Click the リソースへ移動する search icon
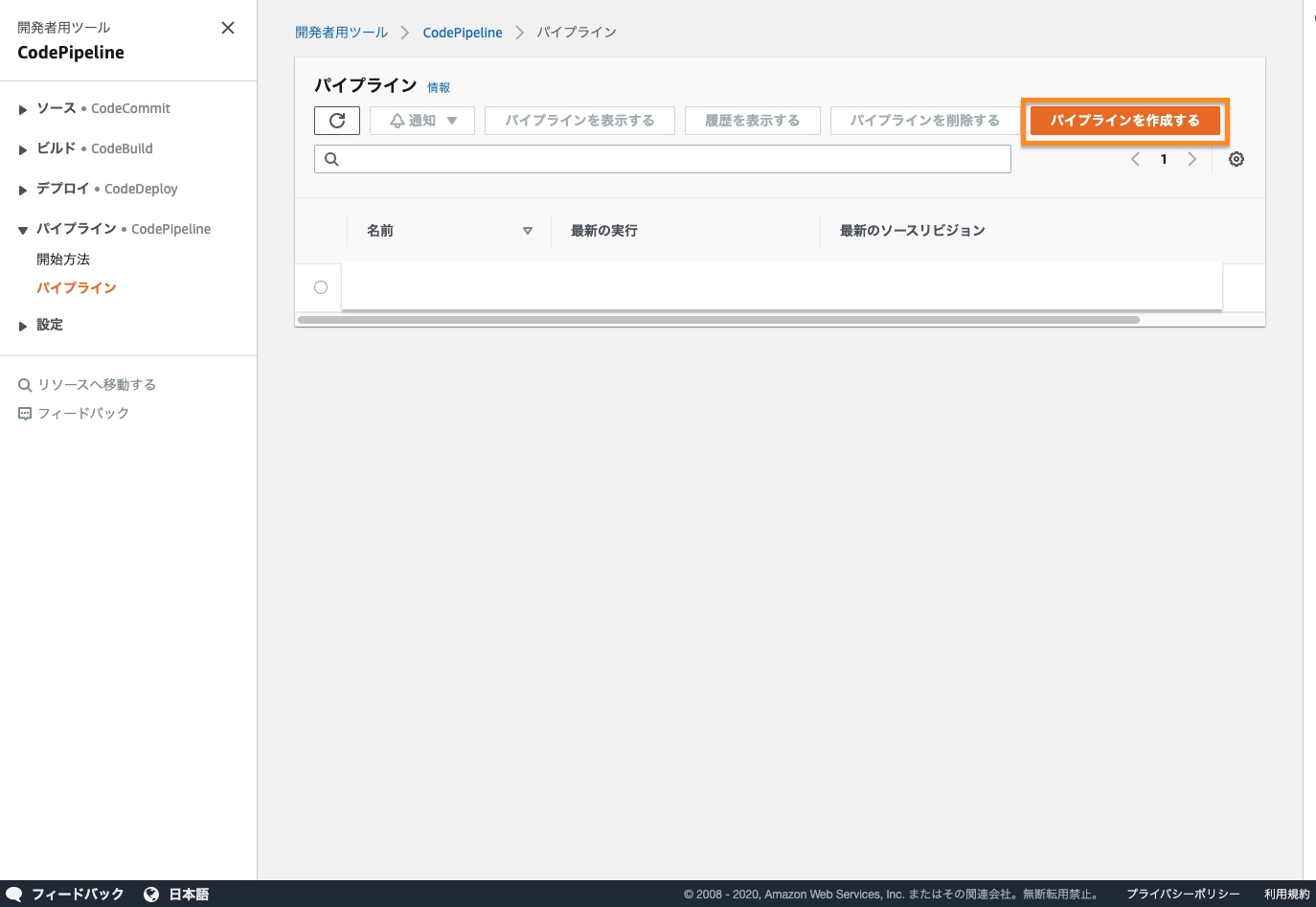Image resolution: width=1316 pixels, height=907 pixels. pyautogui.click(x=25, y=385)
